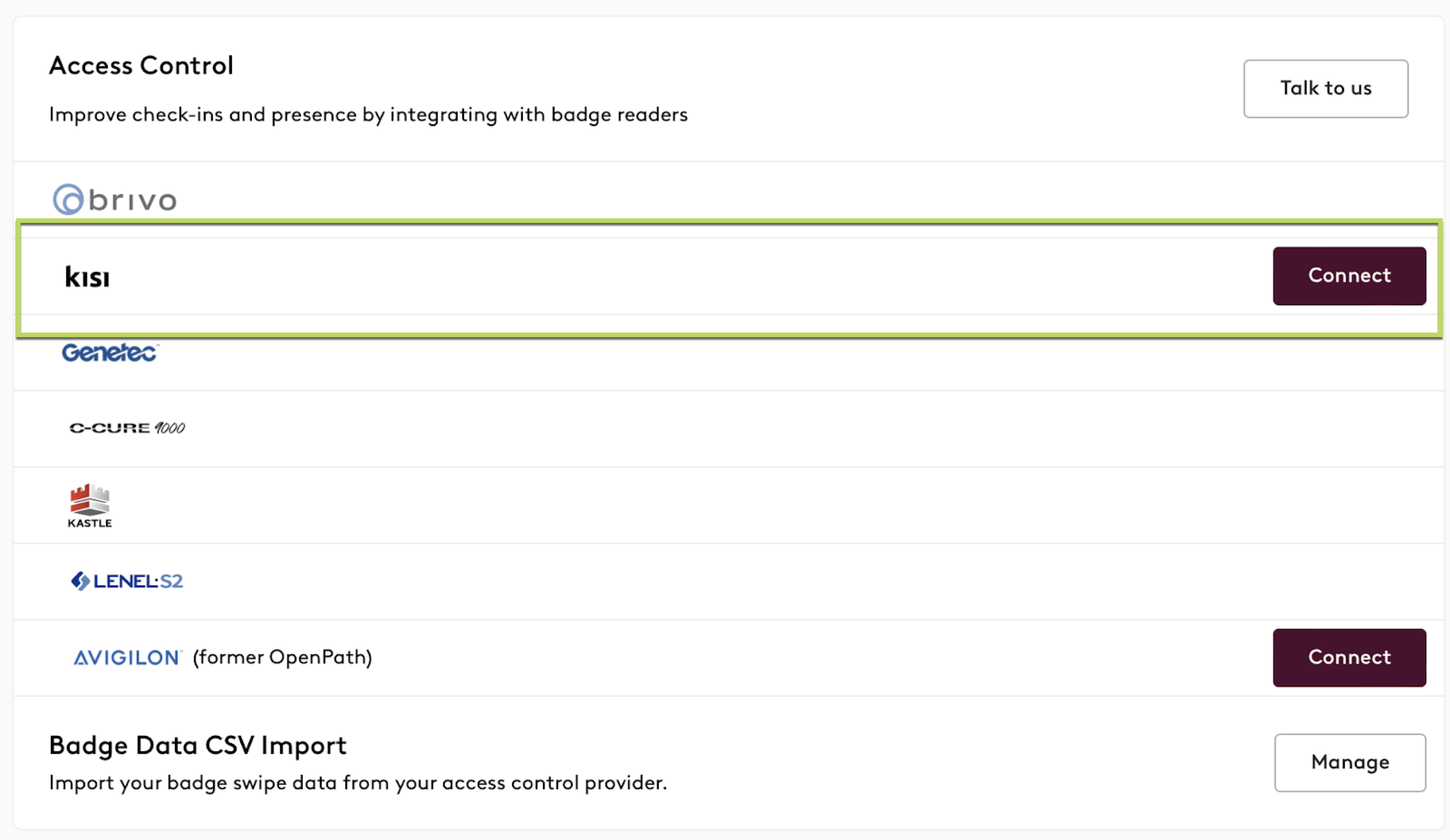Click the Brivo circular swirl icon
Image resolution: width=1450 pixels, height=840 pixels.
click(68, 200)
